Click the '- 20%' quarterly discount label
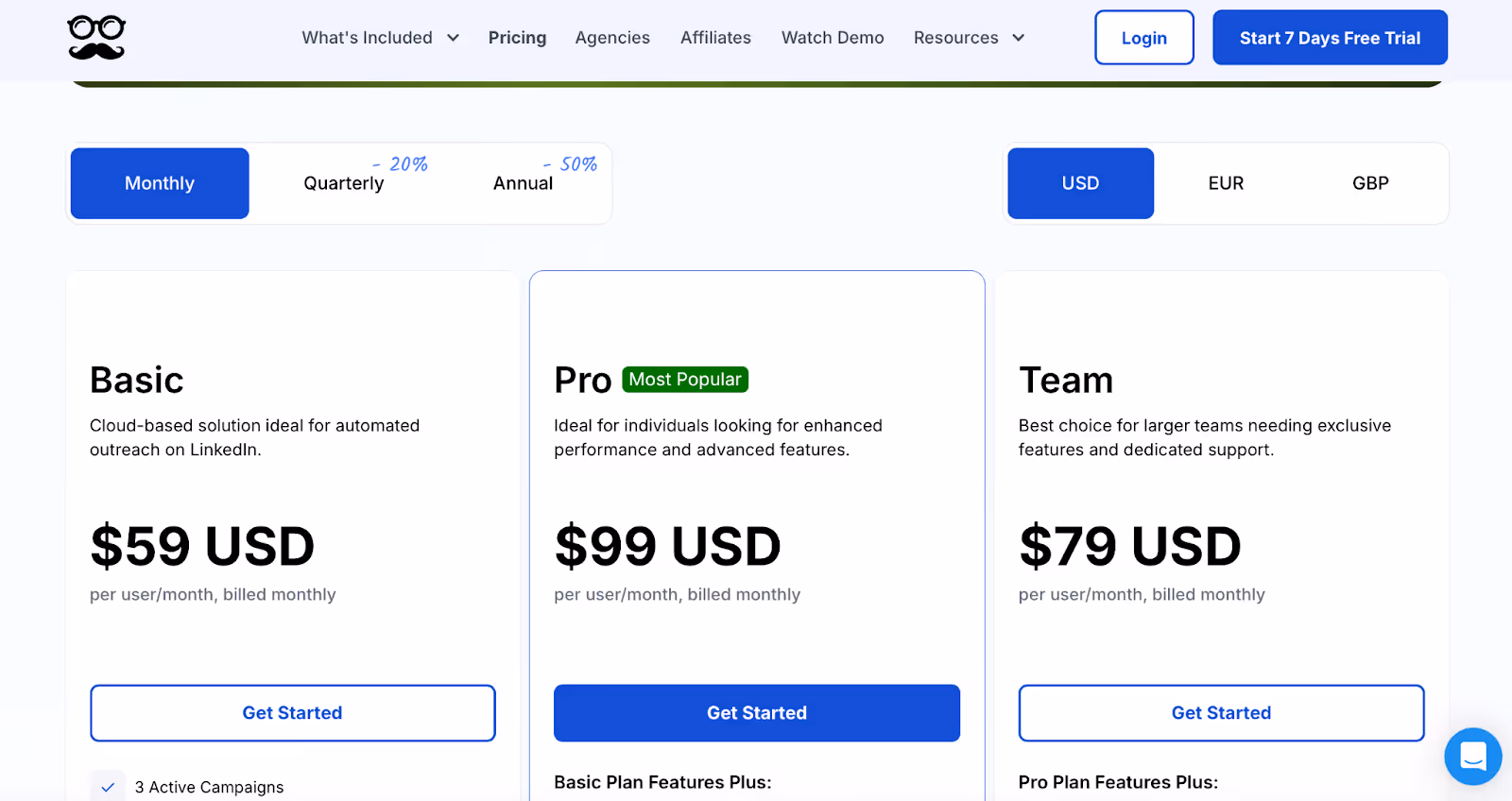The image size is (1512, 801). tap(400, 164)
